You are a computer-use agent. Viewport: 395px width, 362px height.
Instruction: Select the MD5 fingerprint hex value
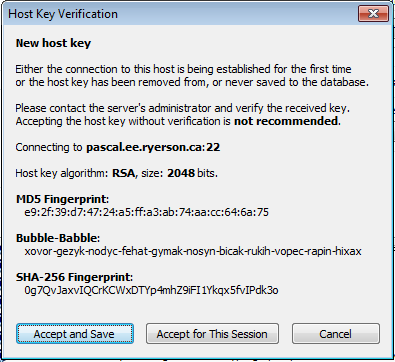[146, 212]
